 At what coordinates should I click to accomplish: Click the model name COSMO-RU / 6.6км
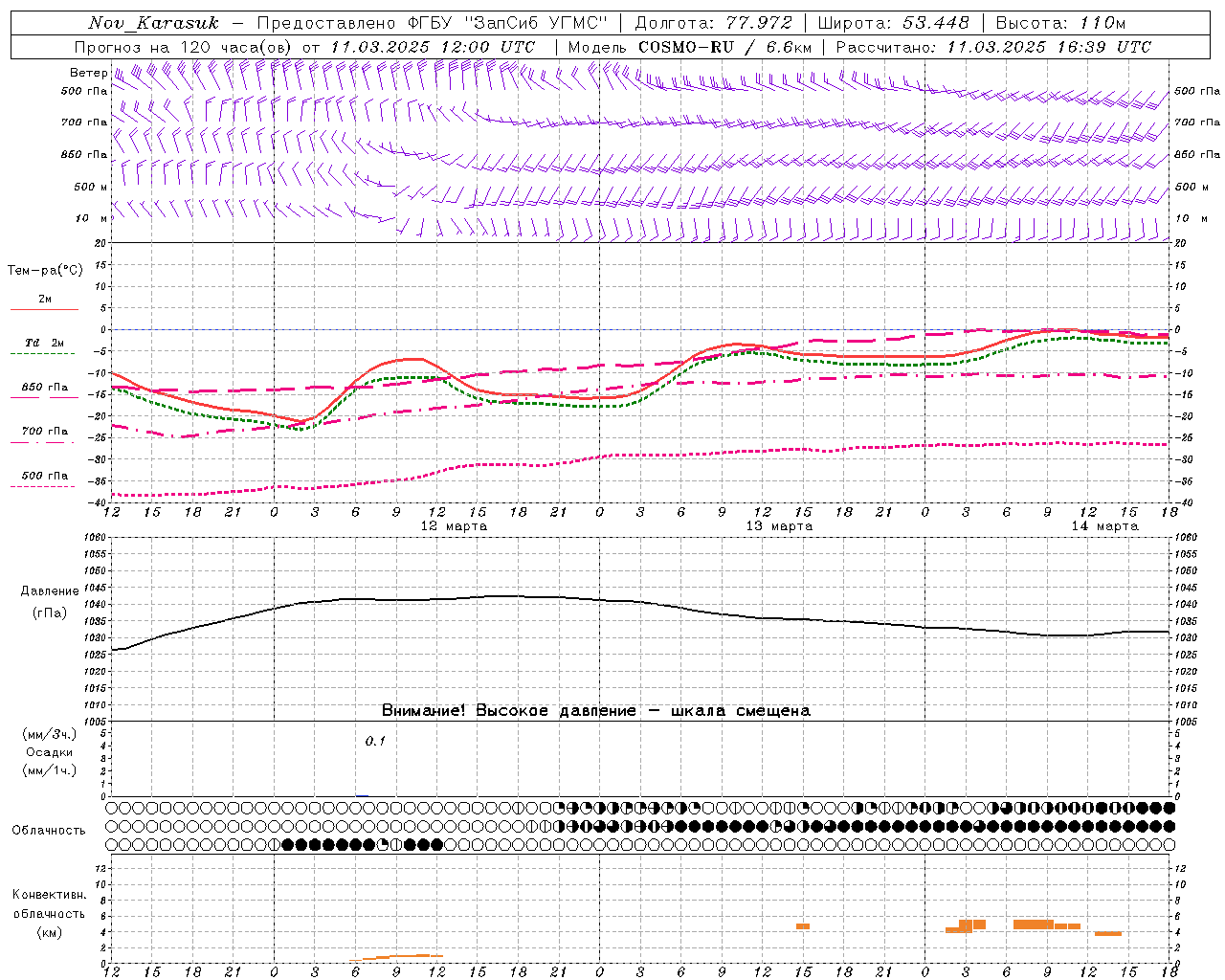(x=724, y=47)
